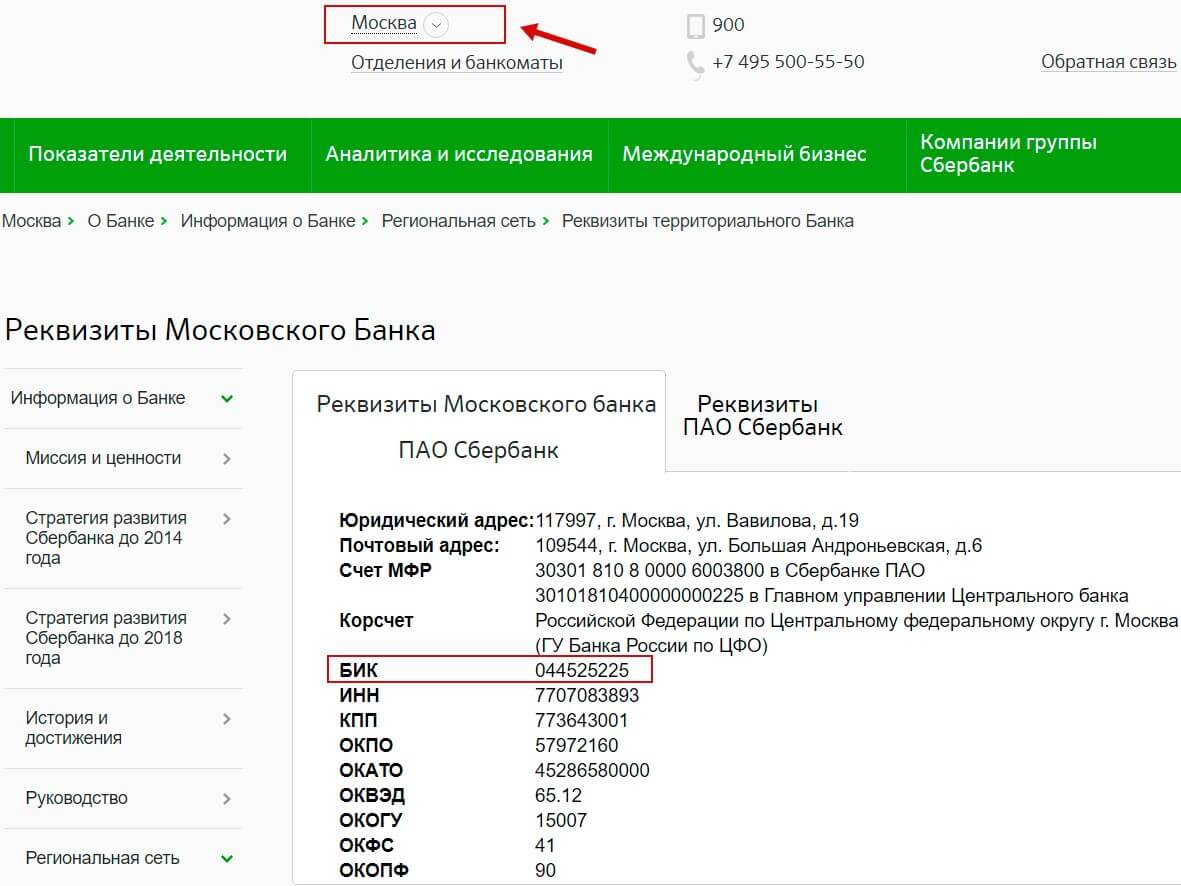Open Стратегия развития Сбербанка до 2014 года
This screenshot has width=1181, height=886.
106,538
